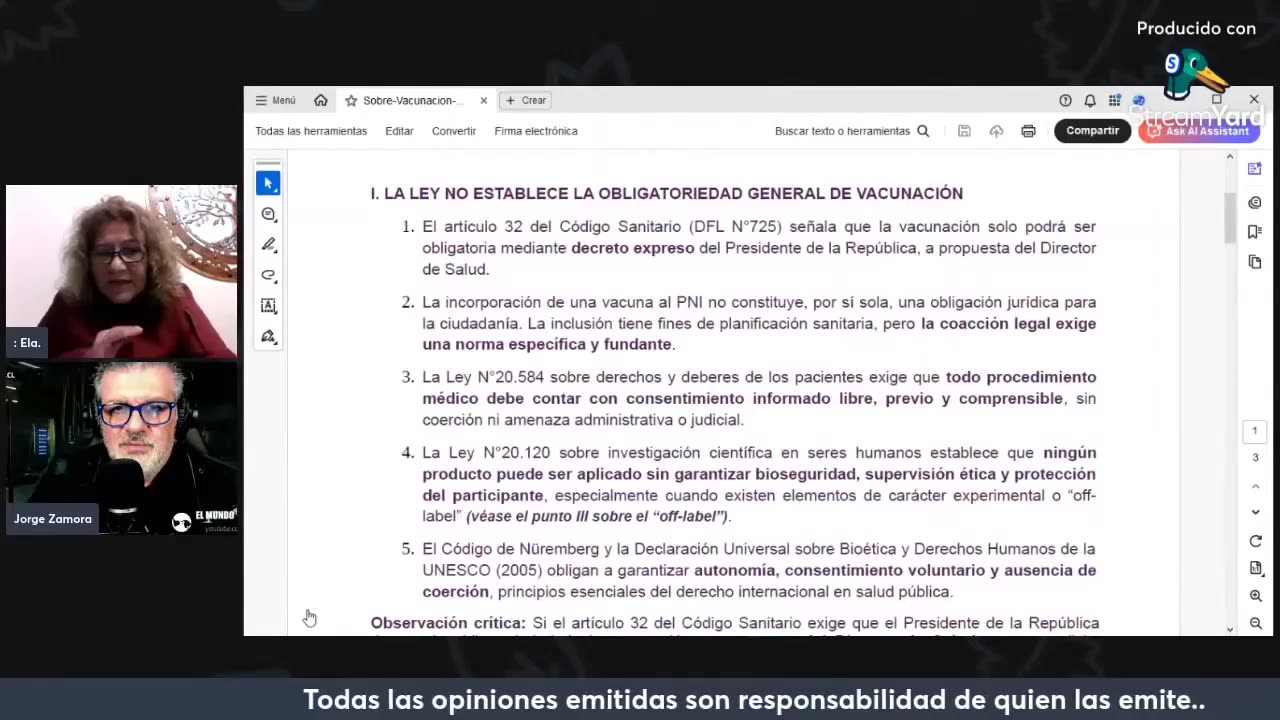Click the current page number box
Viewport: 1280px width, 720px height.
[x=1256, y=432]
